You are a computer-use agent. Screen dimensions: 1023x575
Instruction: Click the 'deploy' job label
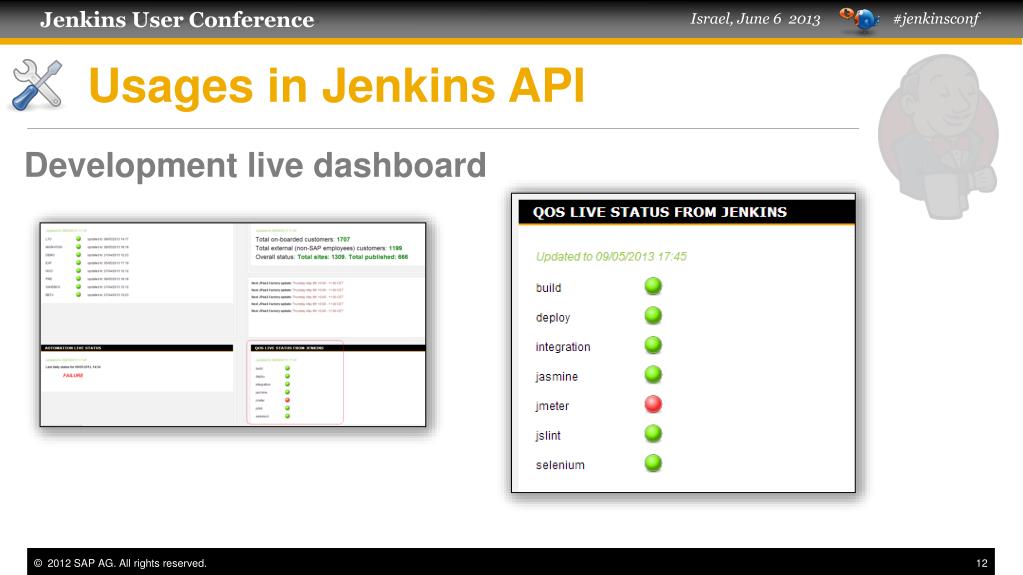pos(553,318)
